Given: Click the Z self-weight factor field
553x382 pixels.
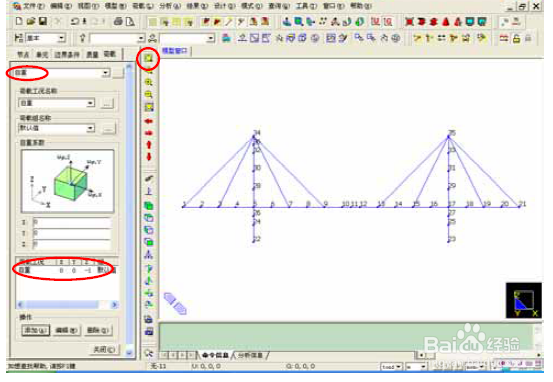Looking at the screenshot, I should click(x=72, y=244).
